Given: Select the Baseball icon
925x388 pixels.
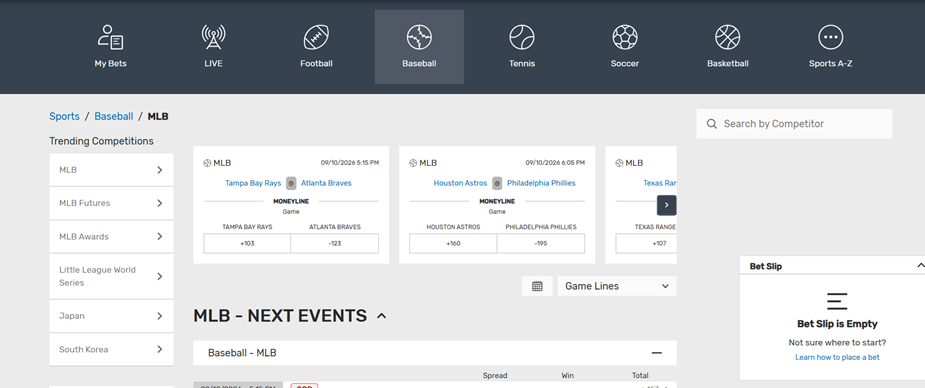Looking at the screenshot, I should [419, 38].
